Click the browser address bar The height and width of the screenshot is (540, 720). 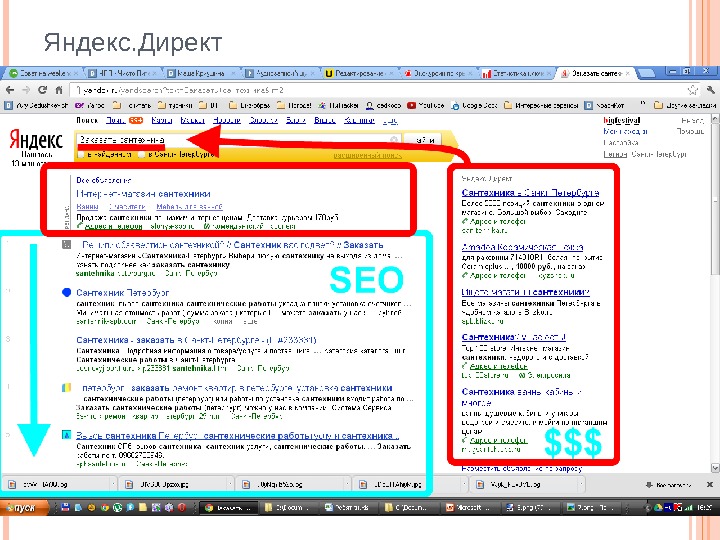click(379, 90)
